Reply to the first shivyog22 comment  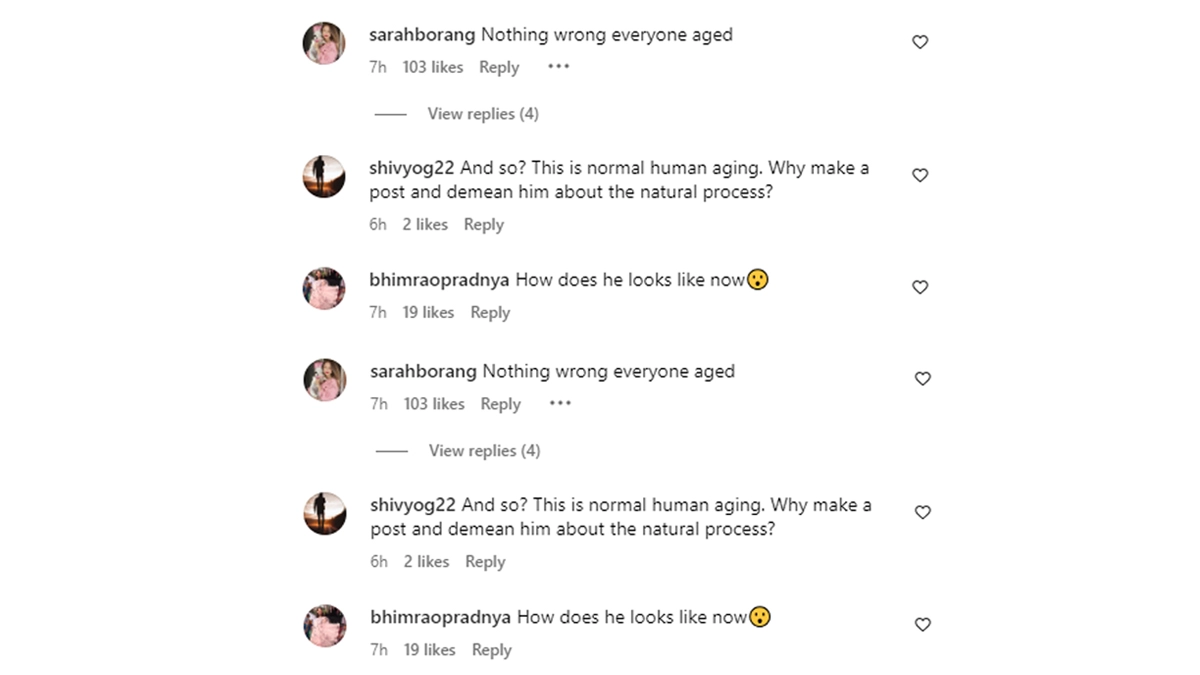click(483, 225)
